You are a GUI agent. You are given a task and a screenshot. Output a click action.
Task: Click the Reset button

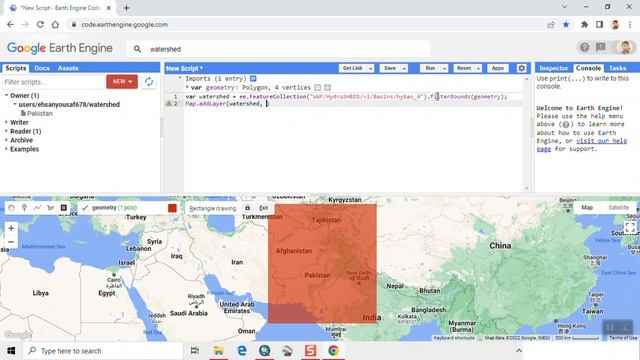click(464, 68)
